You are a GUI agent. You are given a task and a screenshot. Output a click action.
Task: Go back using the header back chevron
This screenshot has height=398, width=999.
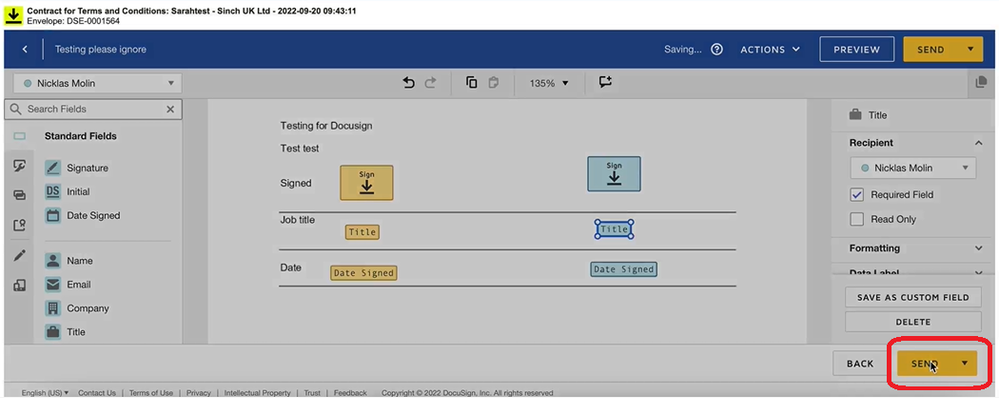click(24, 49)
